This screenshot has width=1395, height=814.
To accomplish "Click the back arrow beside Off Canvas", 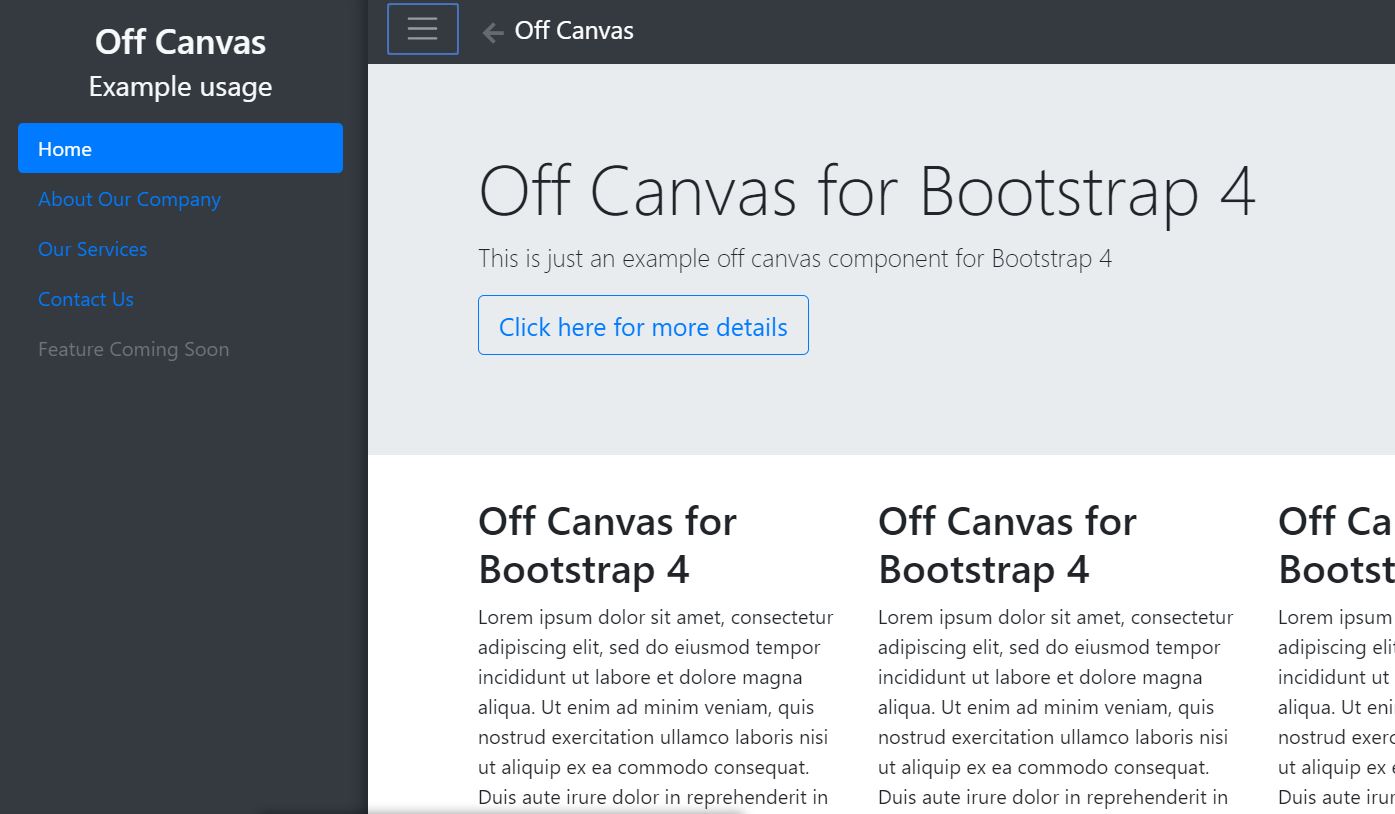I will (x=491, y=31).
